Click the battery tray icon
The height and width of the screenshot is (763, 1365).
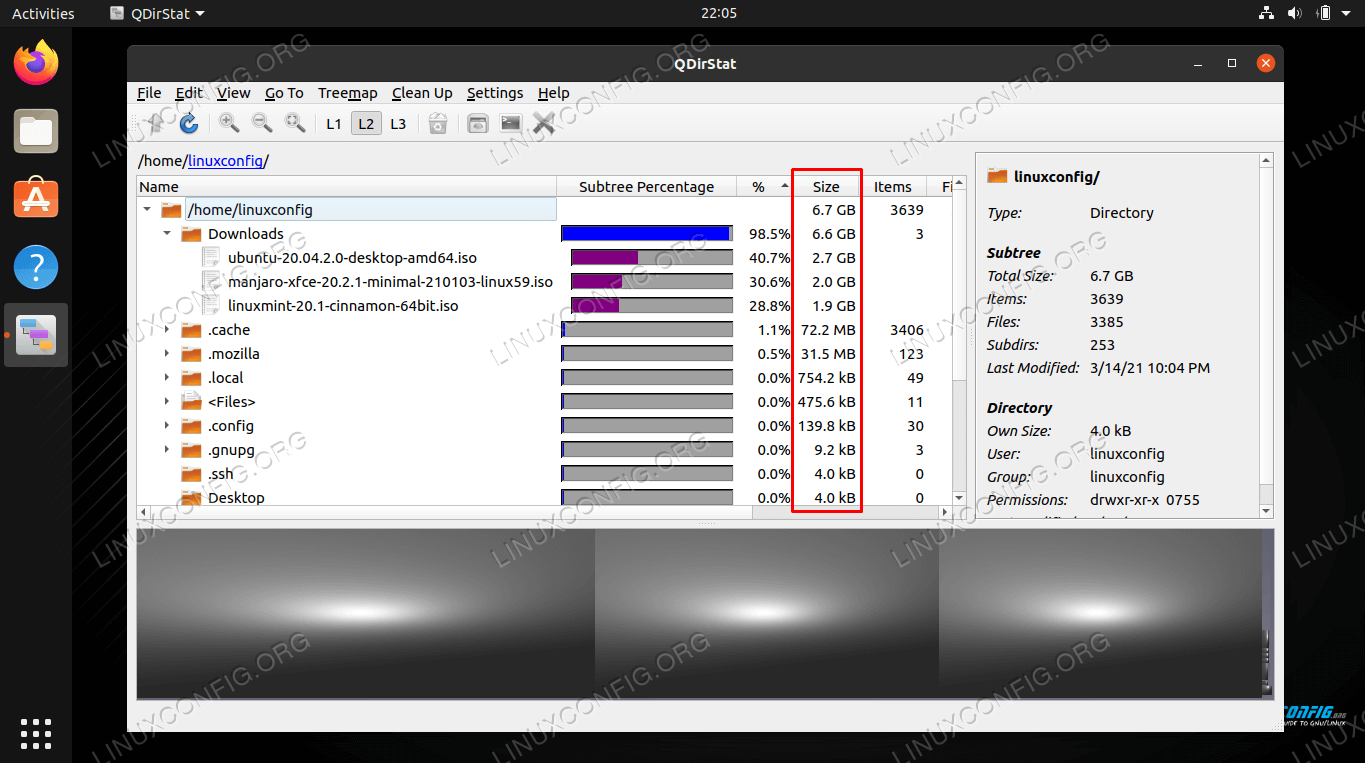[x=1324, y=13]
